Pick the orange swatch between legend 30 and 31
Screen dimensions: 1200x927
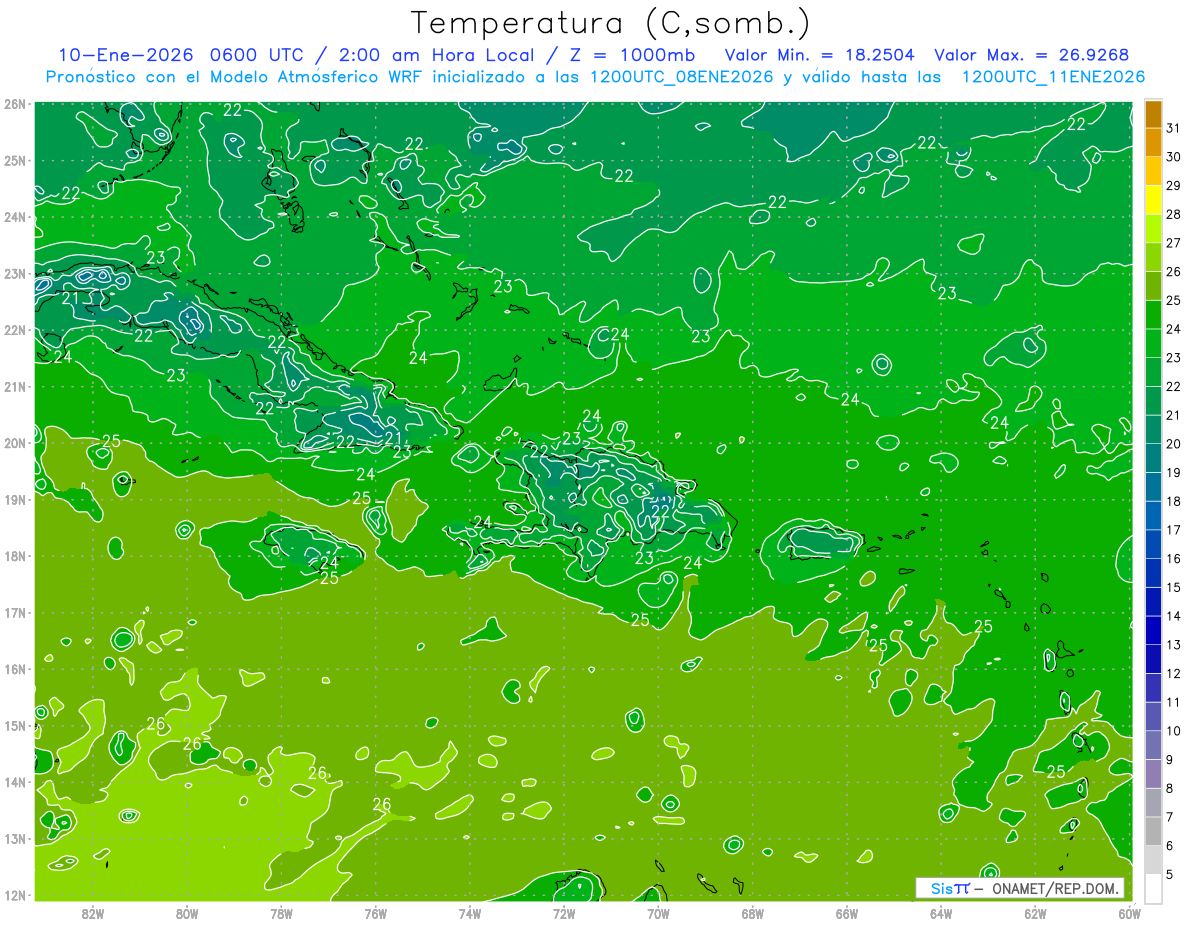click(1153, 142)
